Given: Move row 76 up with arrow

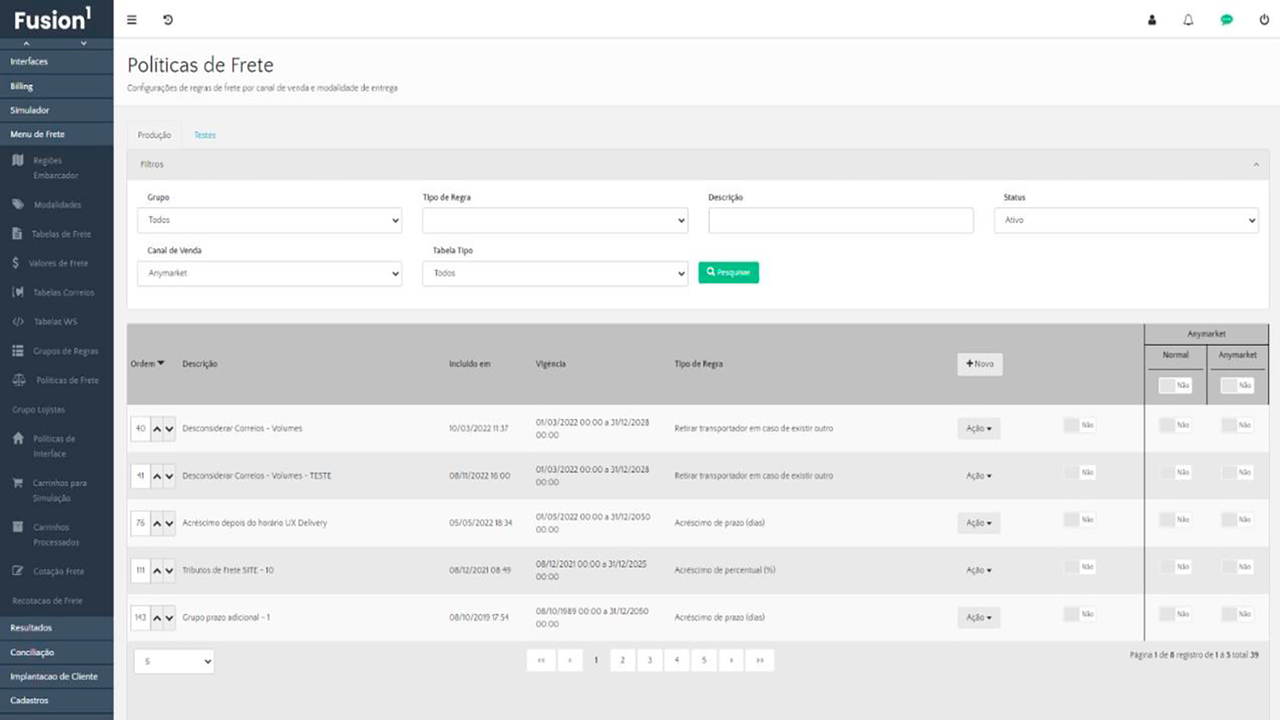Looking at the screenshot, I should tap(157, 523).
